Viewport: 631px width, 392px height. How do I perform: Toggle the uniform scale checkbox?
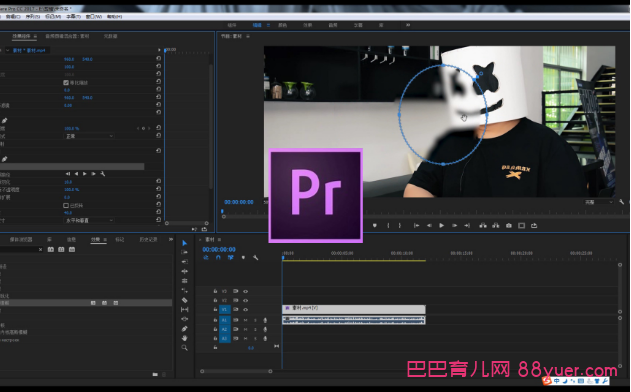[x=66, y=83]
